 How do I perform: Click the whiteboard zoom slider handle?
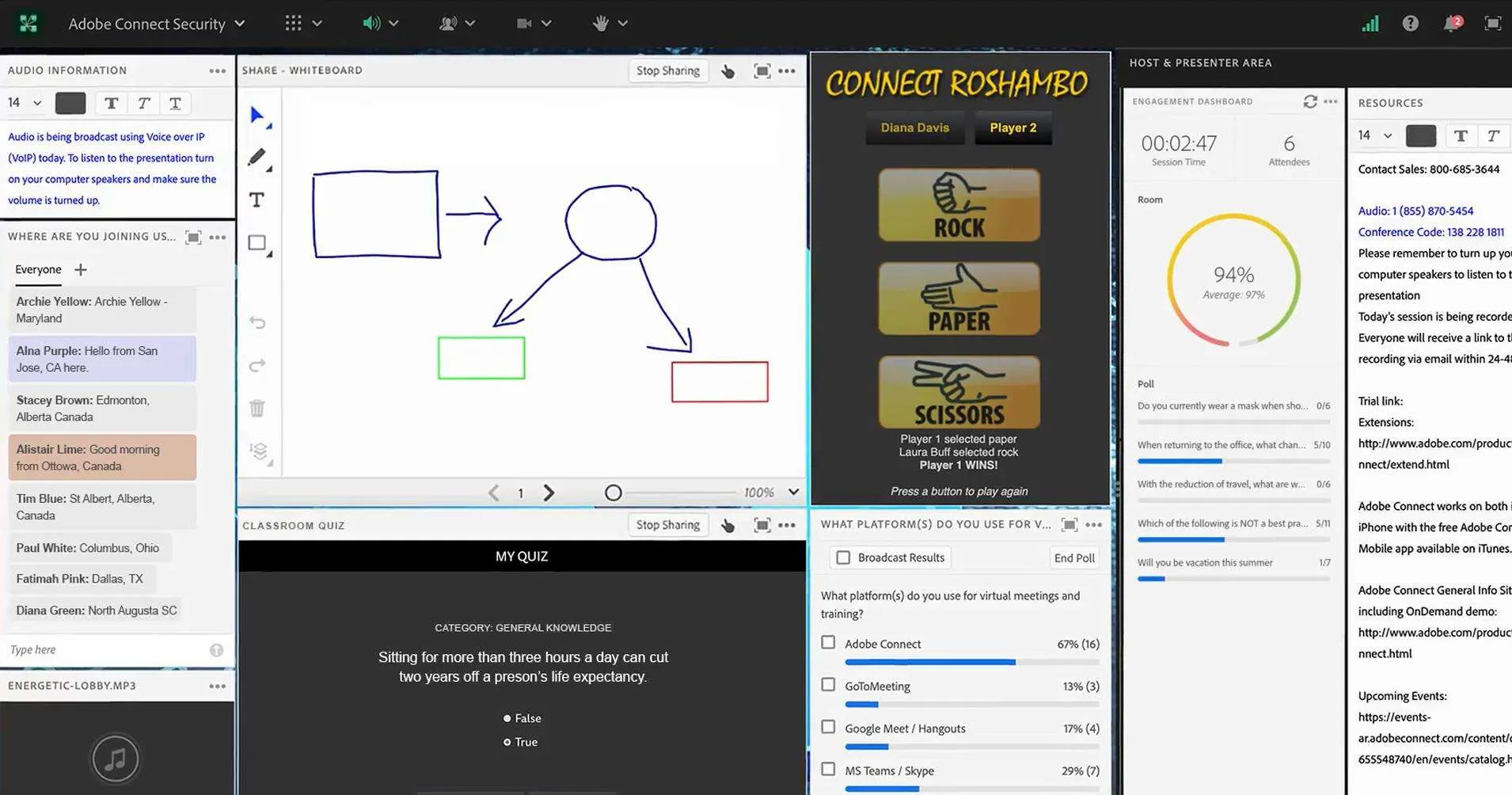pos(613,493)
